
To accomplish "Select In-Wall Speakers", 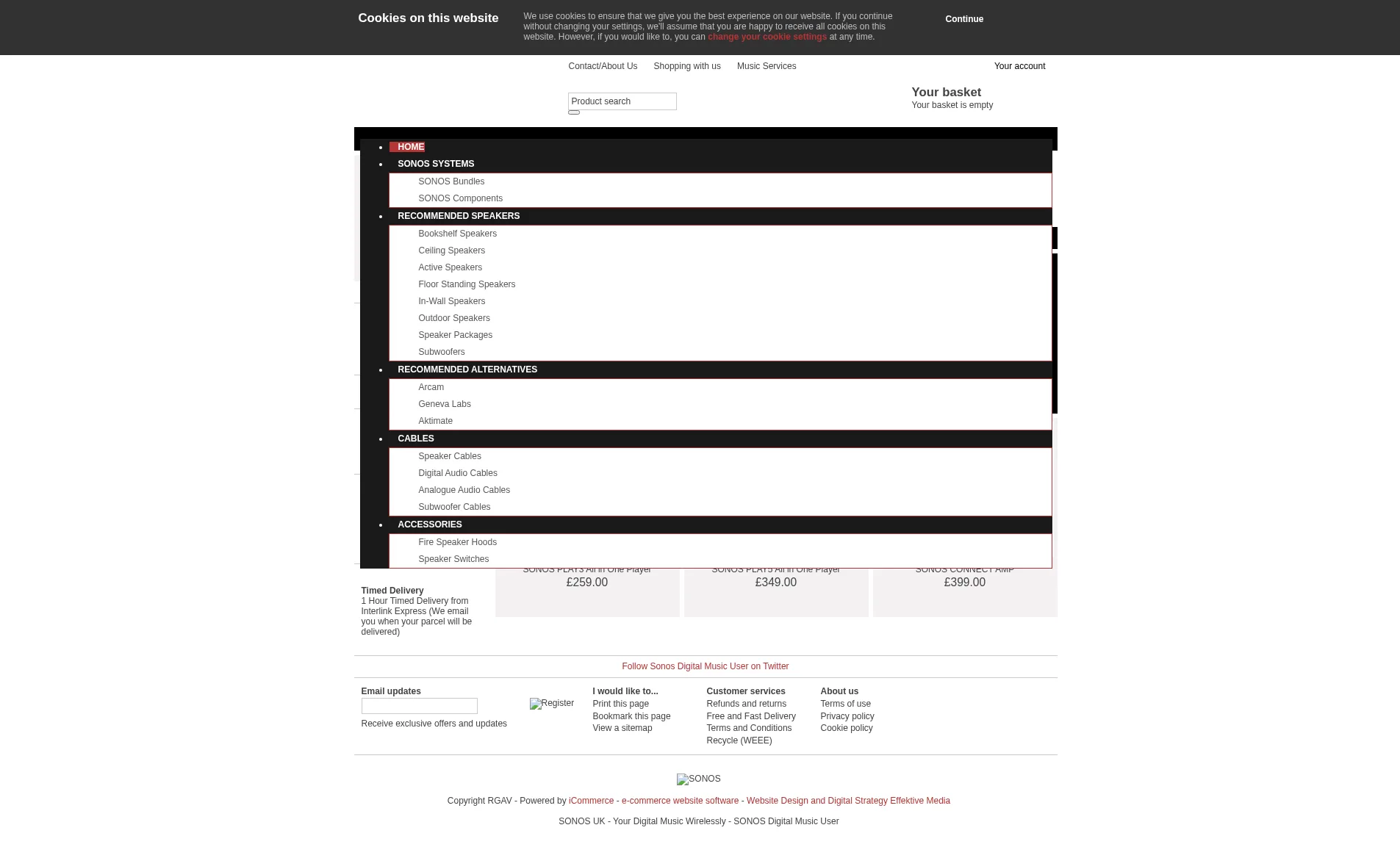I will [x=451, y=301].
